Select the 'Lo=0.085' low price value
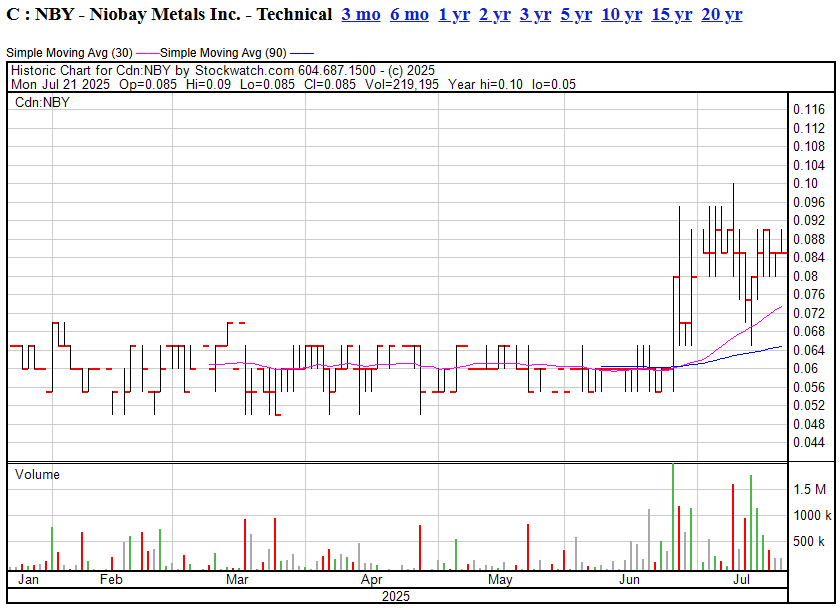Viewport: 840px width, 608px height. coord(267,85)
